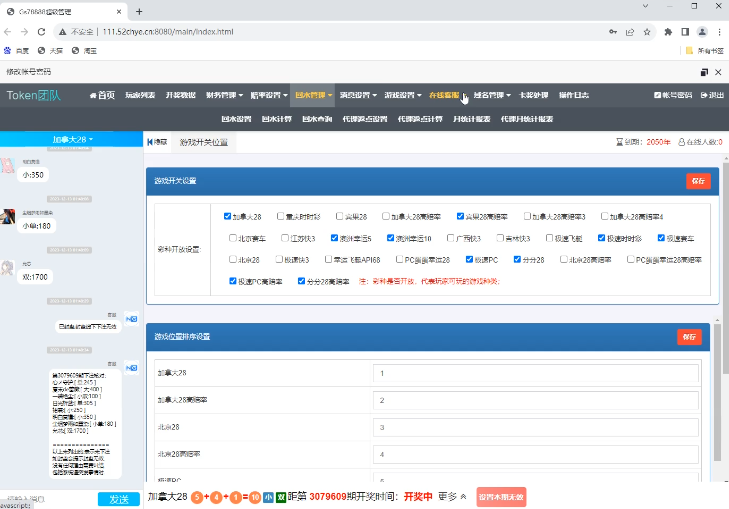Expand the 财务管理 dropdown menu
This screenshot has width=729, height=509.
224,95
